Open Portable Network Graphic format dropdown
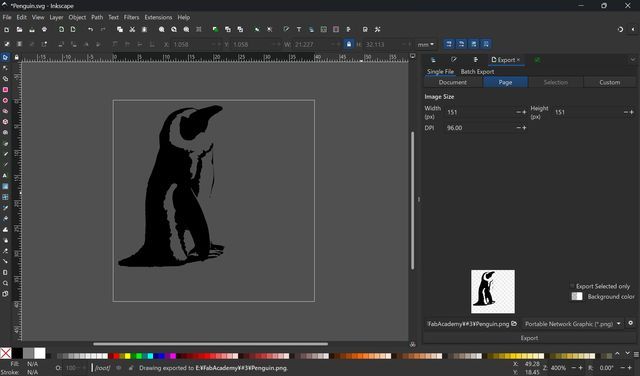 coord(573,324)
